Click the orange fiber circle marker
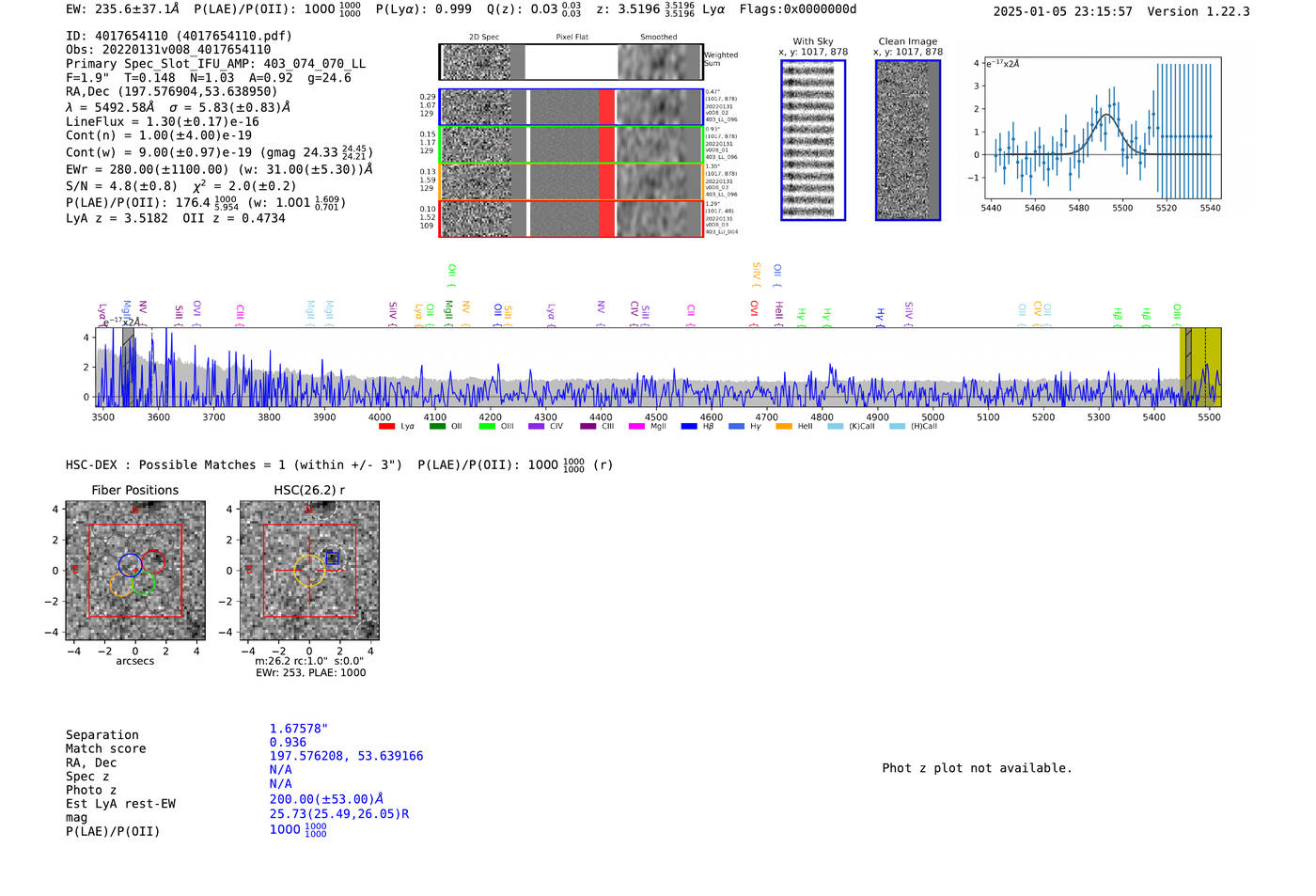Screen dimensions: 1316x896 click(120, 585)
